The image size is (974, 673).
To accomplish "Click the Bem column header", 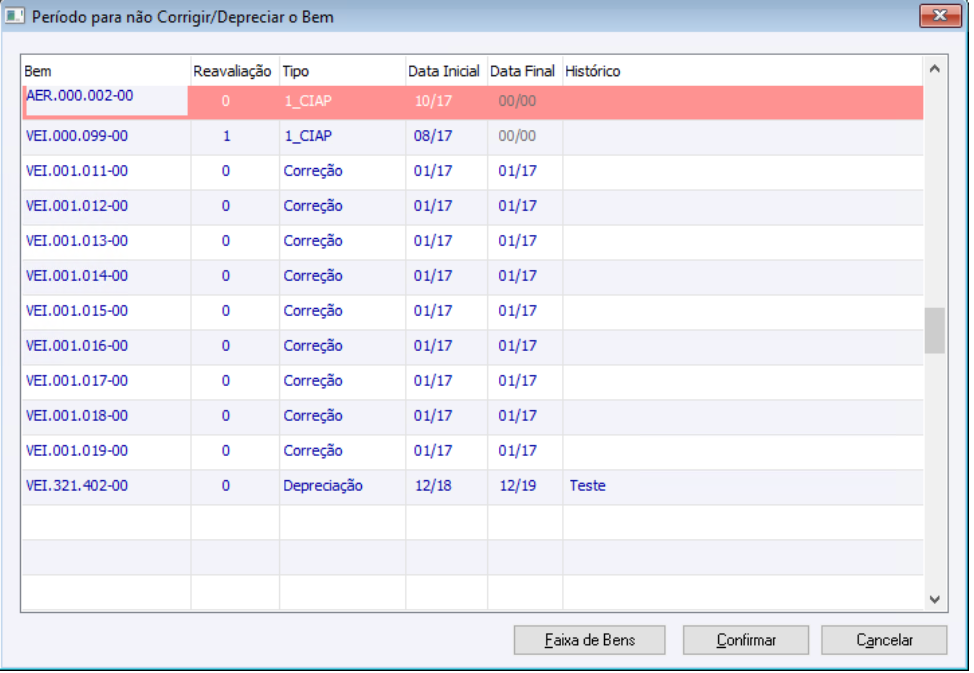I will pyautogui.click(x=106, y=71).
